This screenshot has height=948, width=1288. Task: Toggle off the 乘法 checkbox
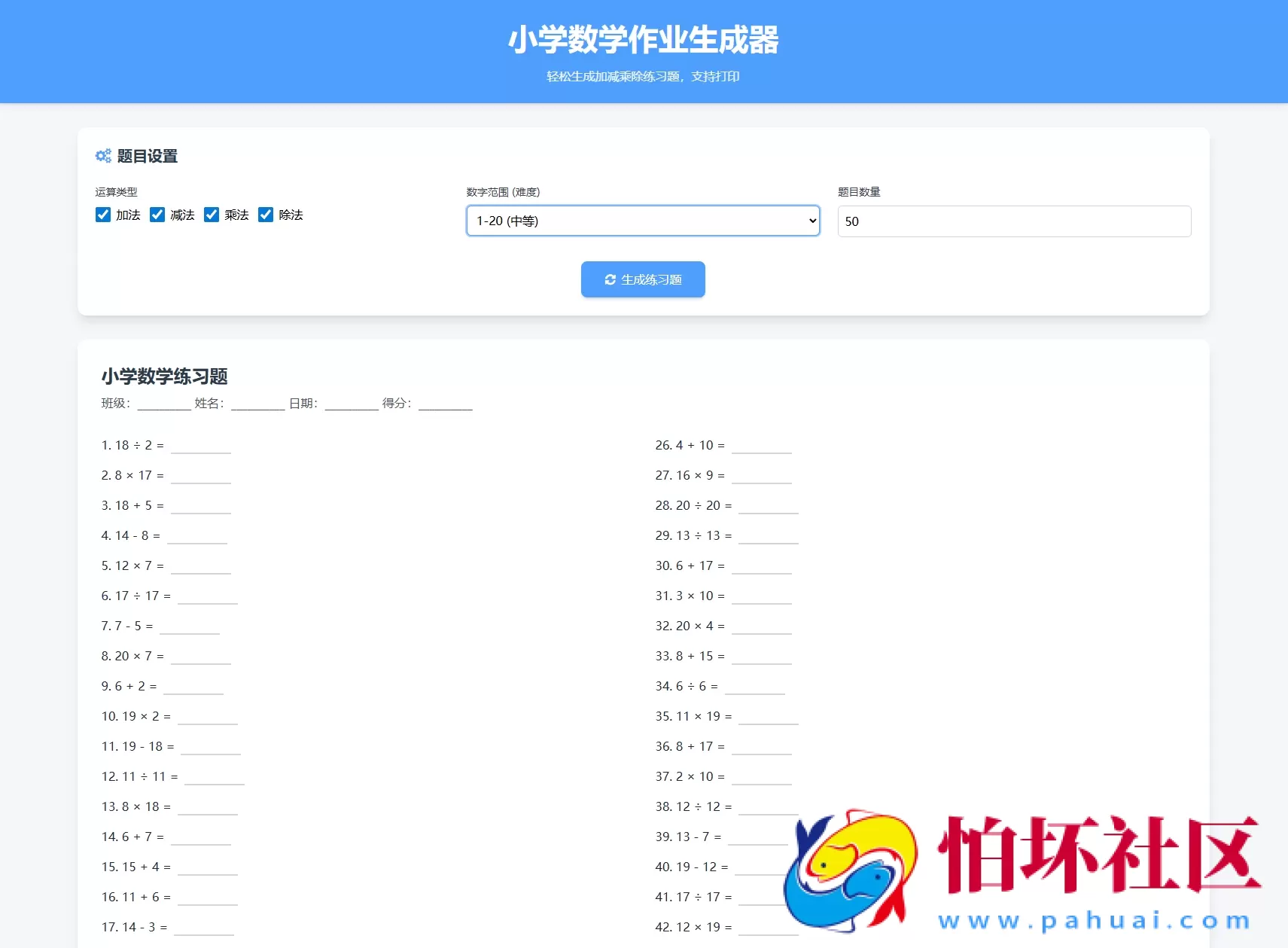pos(212,215)
